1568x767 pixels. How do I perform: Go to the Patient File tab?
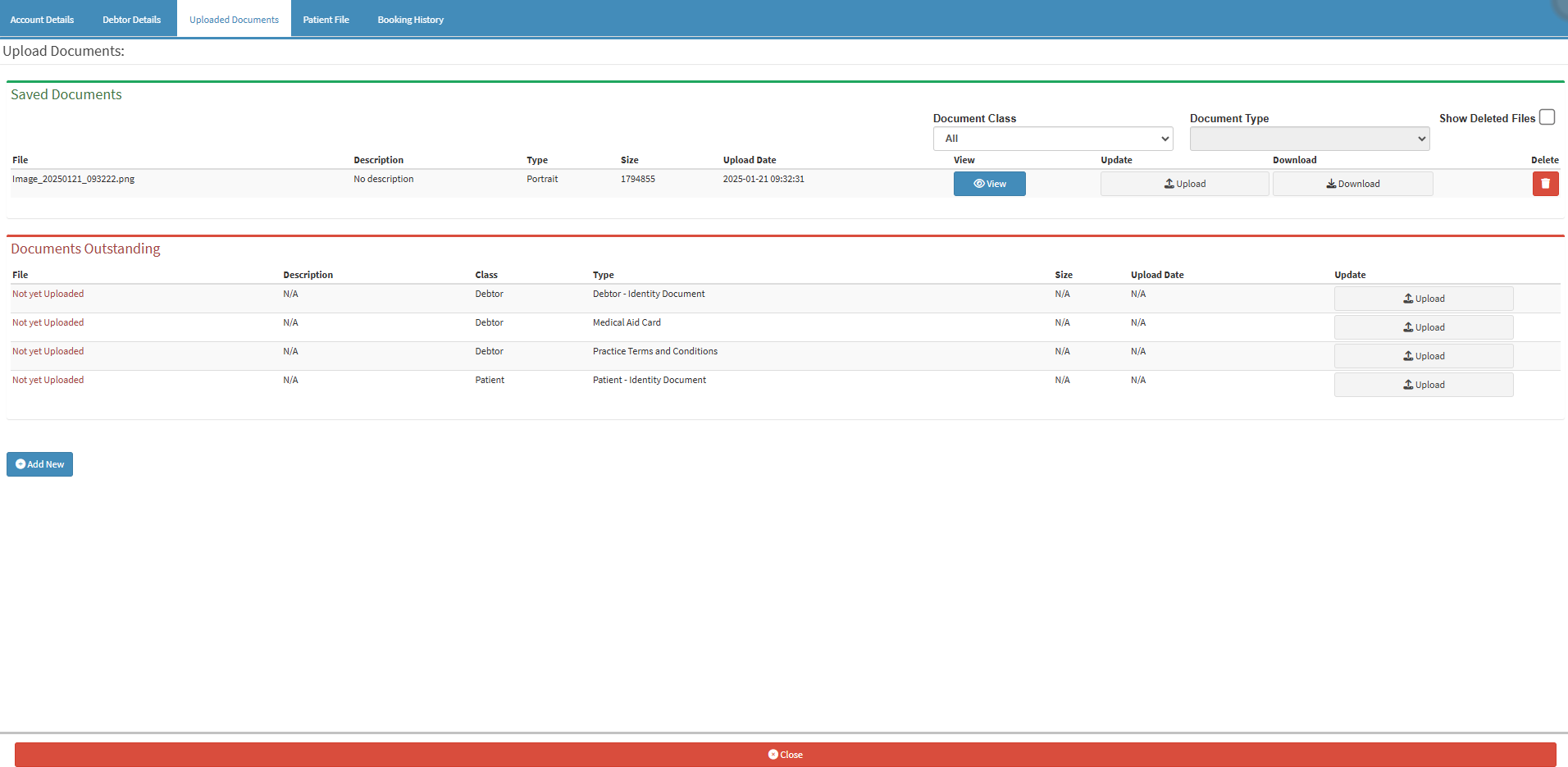tap(326, 20)
